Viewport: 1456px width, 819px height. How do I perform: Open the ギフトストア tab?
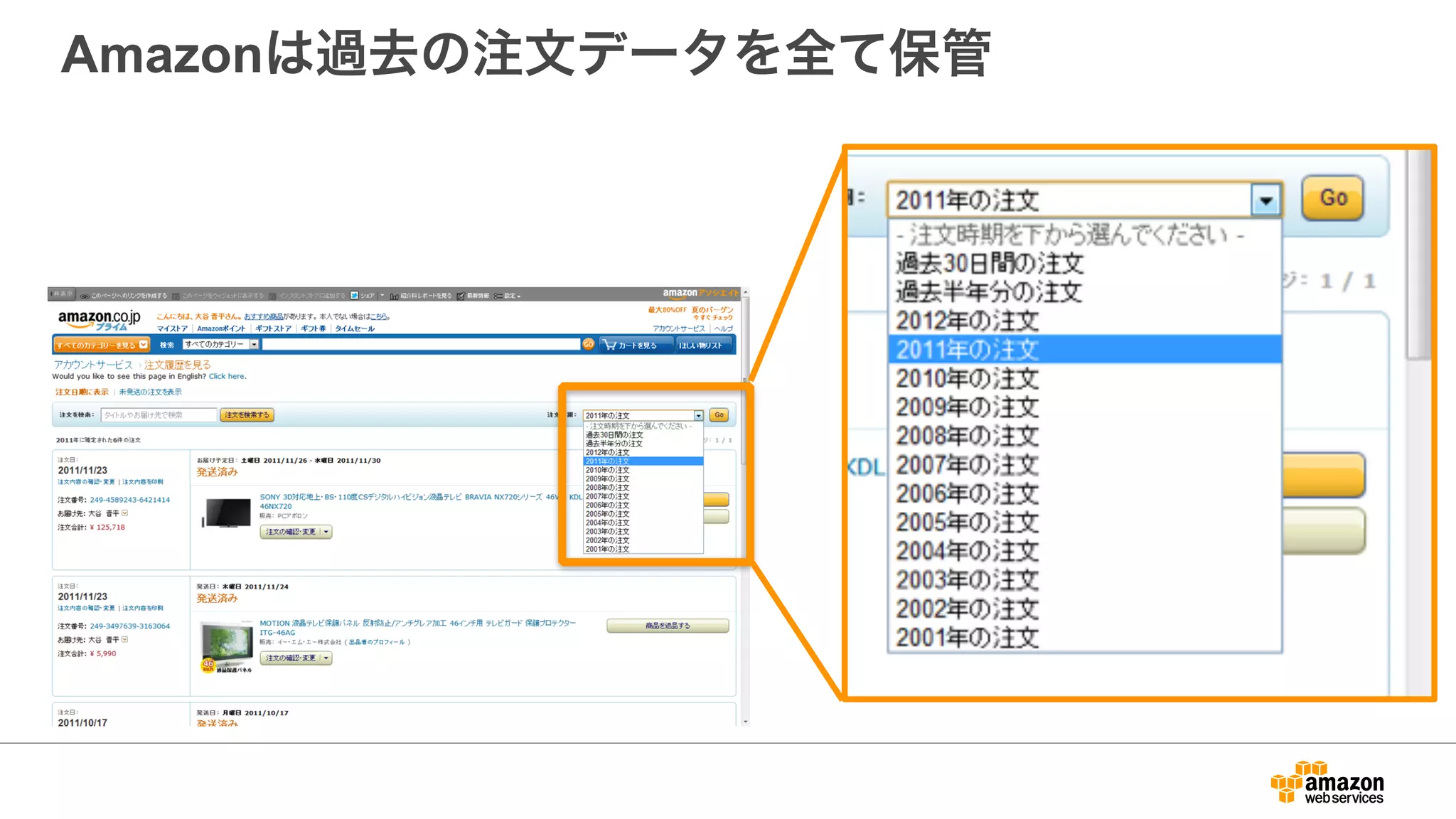[273, 328]
